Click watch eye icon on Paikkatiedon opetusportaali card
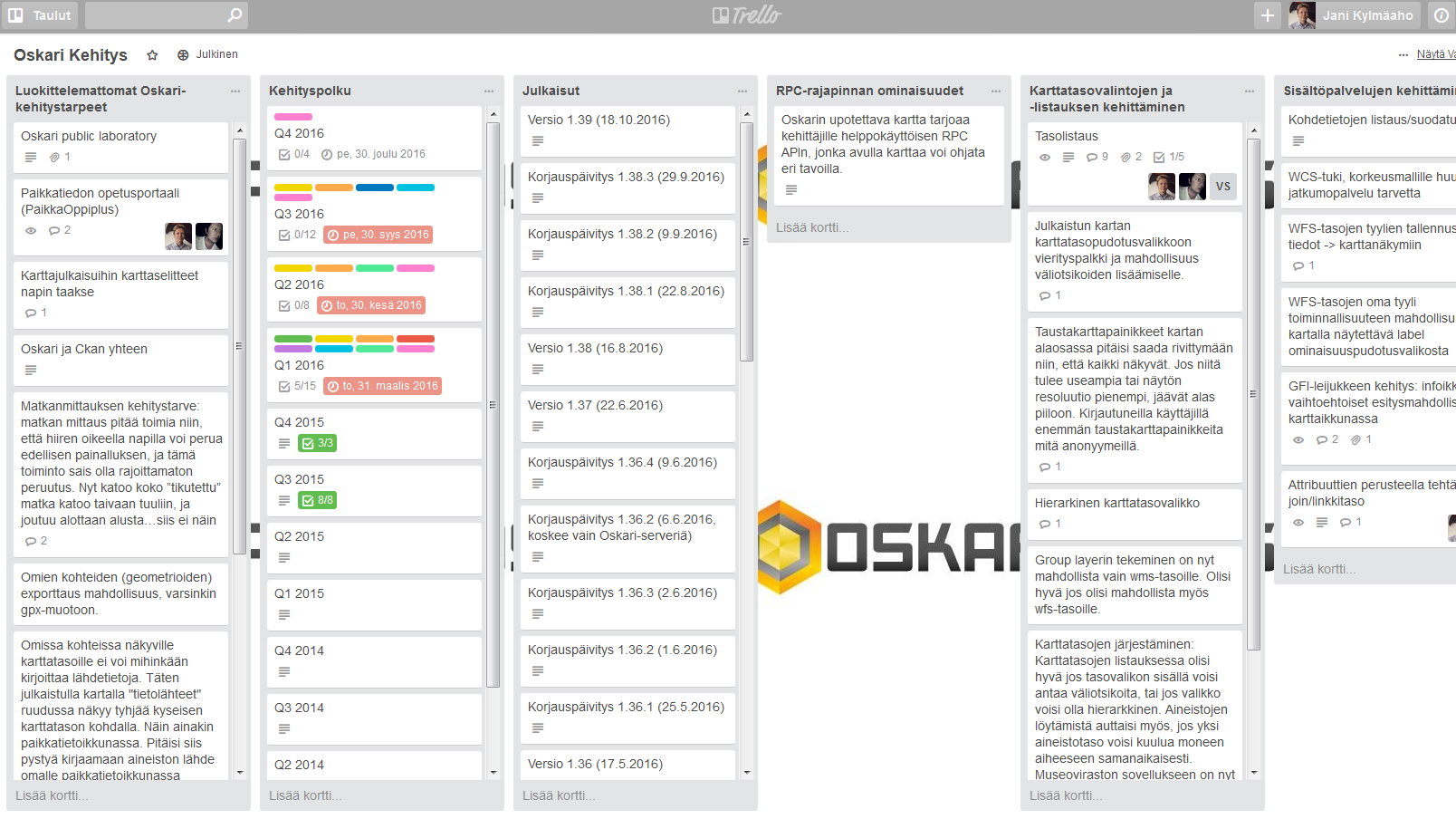The image size is (1456, 819). tap(31, 230)
